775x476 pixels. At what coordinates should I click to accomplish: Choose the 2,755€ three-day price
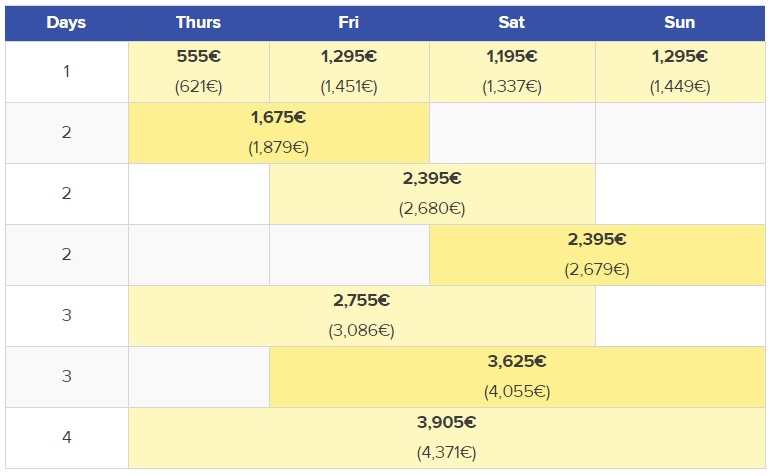(x=361, y=301)
